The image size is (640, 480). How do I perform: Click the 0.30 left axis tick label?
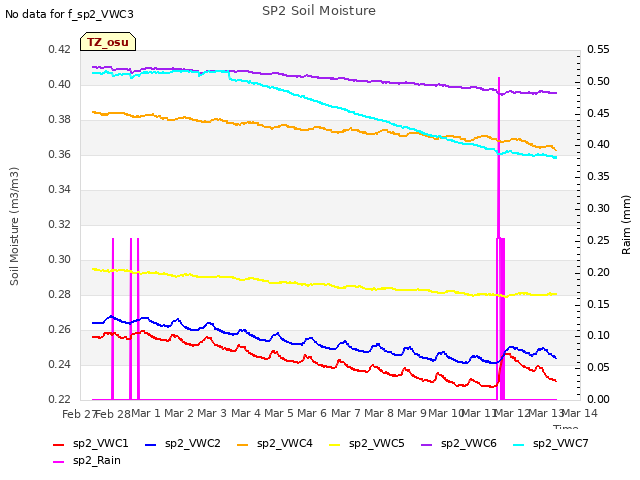(x=60, y=260)
